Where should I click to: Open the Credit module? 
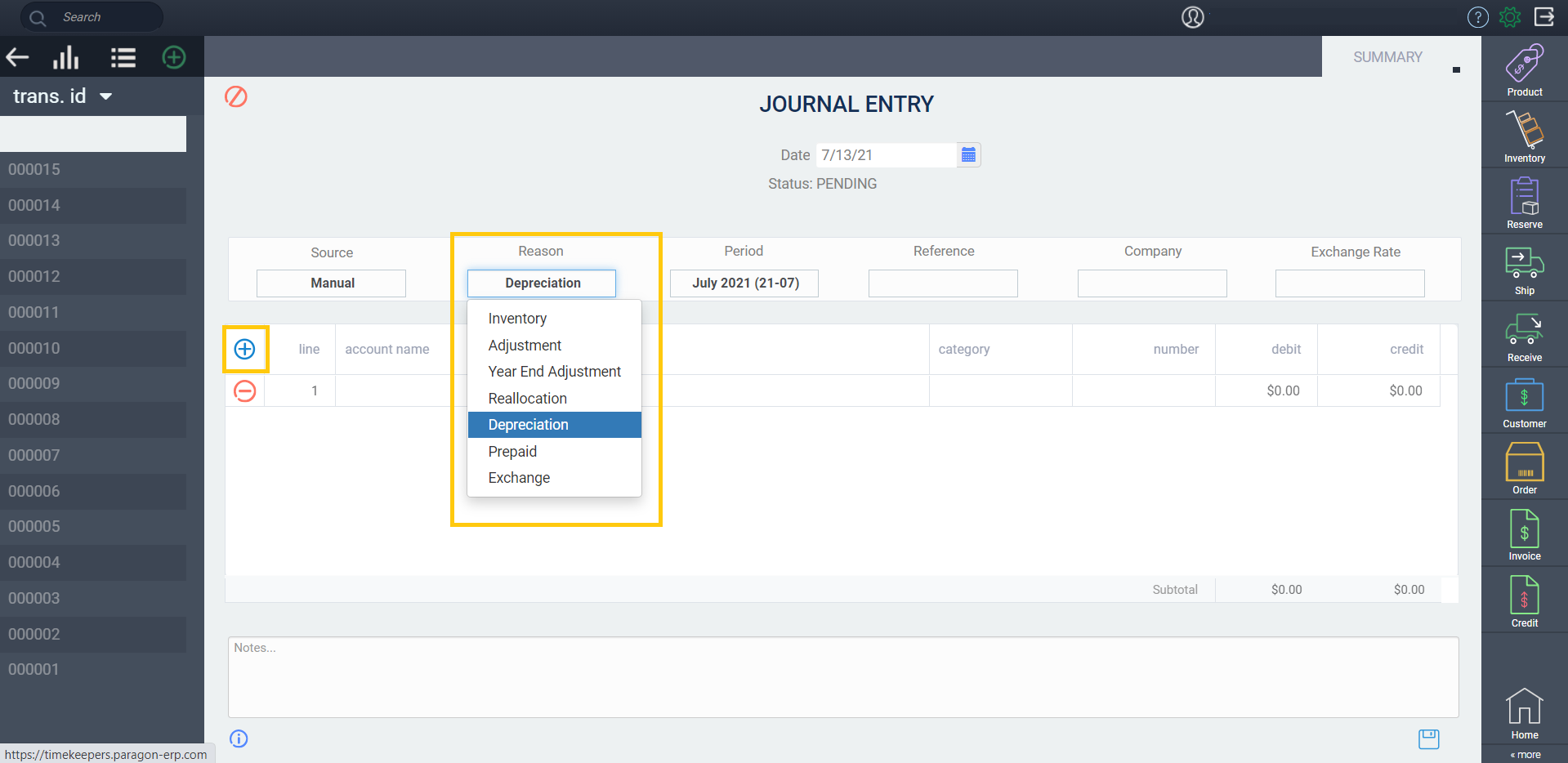click(1525, 601)
